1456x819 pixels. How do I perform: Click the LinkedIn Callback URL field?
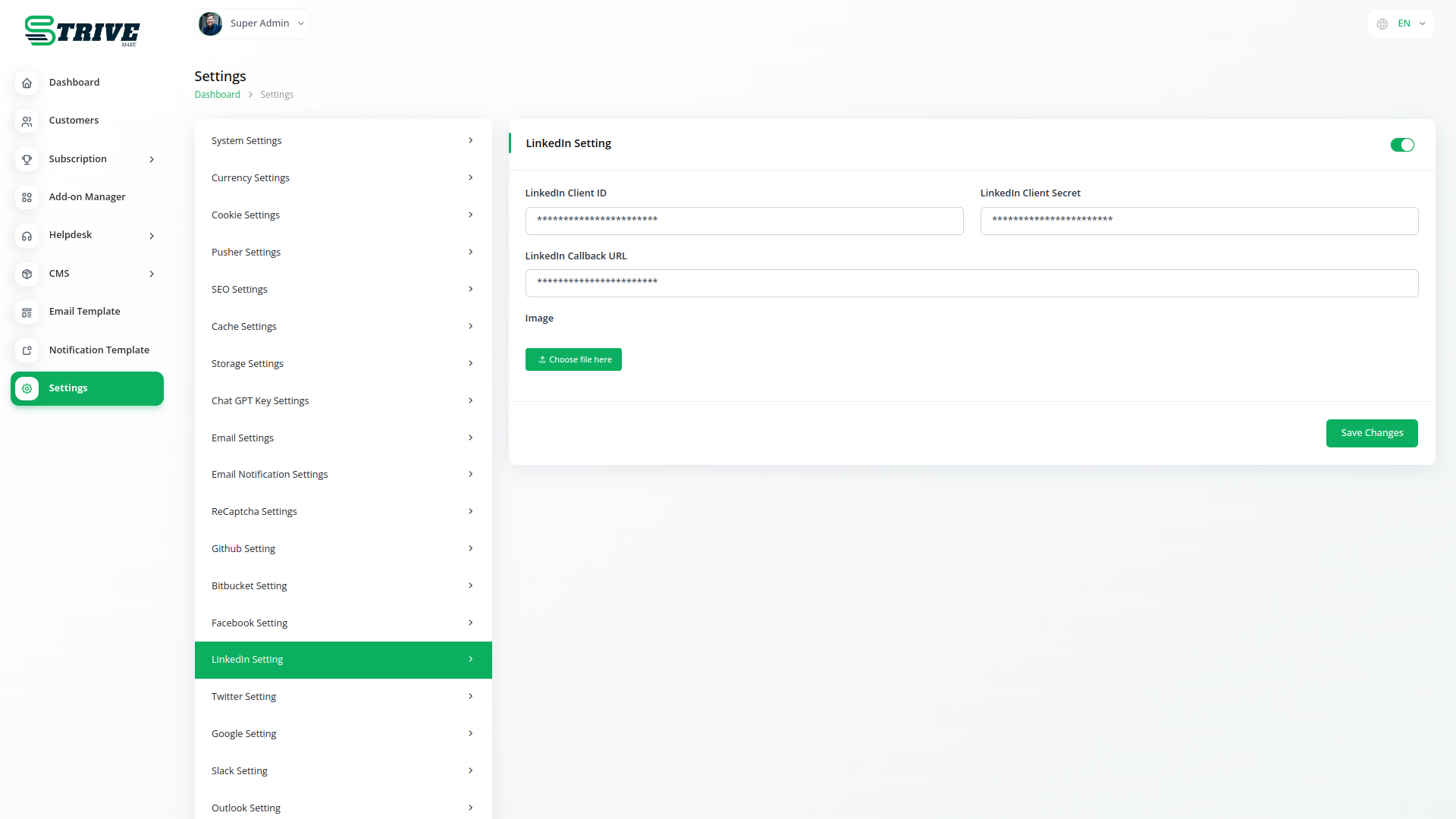(x=971, y=283)
